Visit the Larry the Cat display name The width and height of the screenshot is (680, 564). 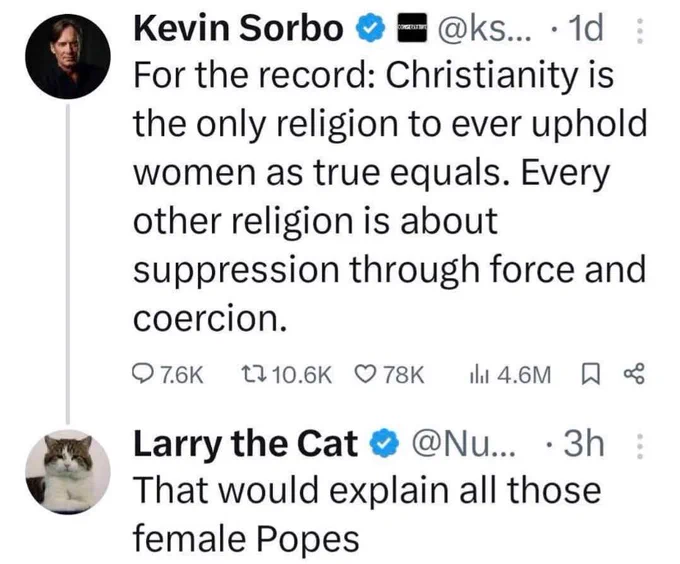[x=245, y=444]
